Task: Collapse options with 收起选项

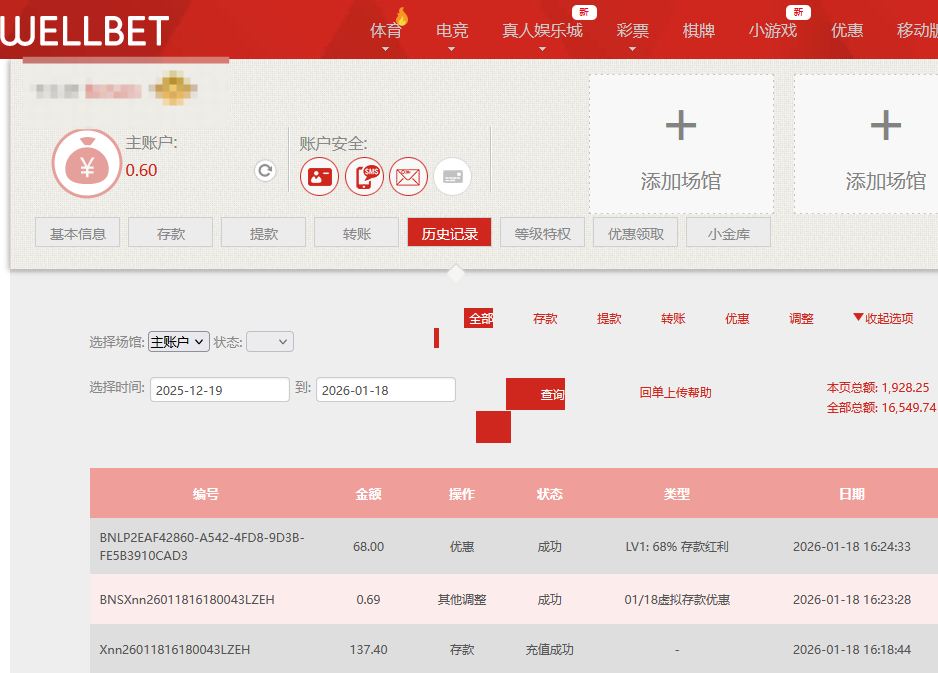Action: click(x=883, y=318)
